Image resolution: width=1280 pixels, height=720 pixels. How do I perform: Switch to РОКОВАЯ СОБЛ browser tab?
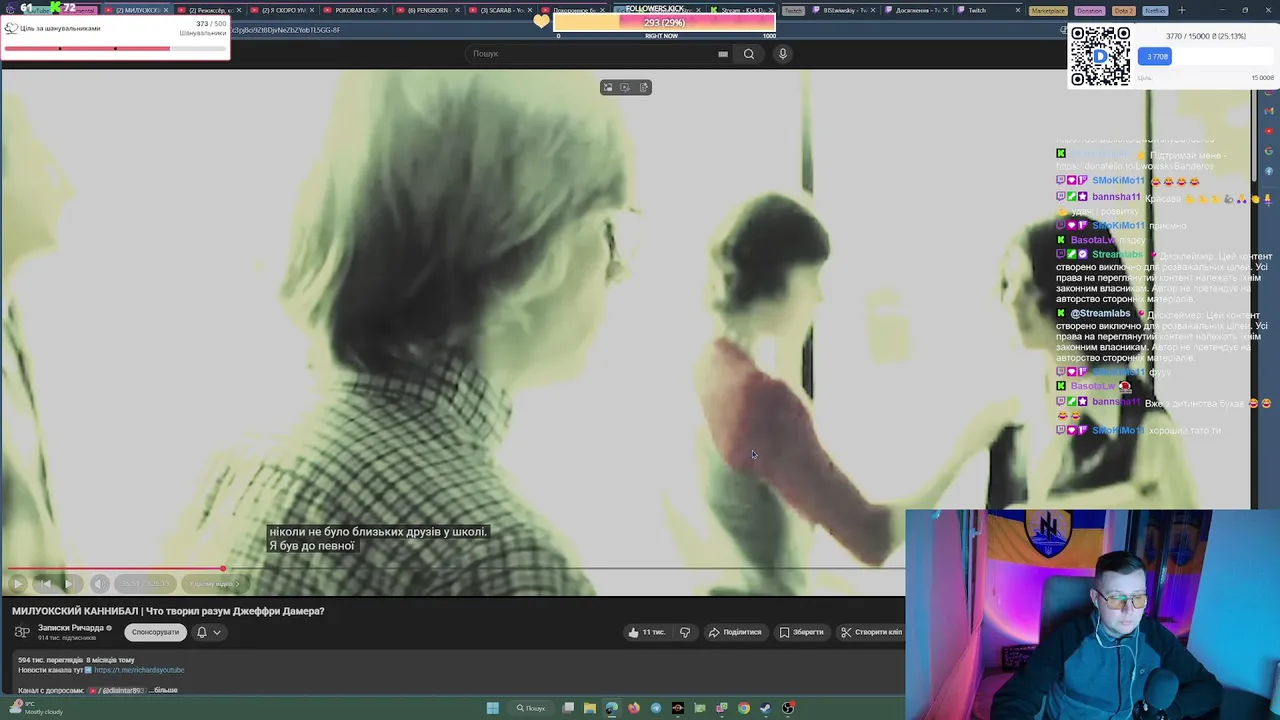pos(354,10)
